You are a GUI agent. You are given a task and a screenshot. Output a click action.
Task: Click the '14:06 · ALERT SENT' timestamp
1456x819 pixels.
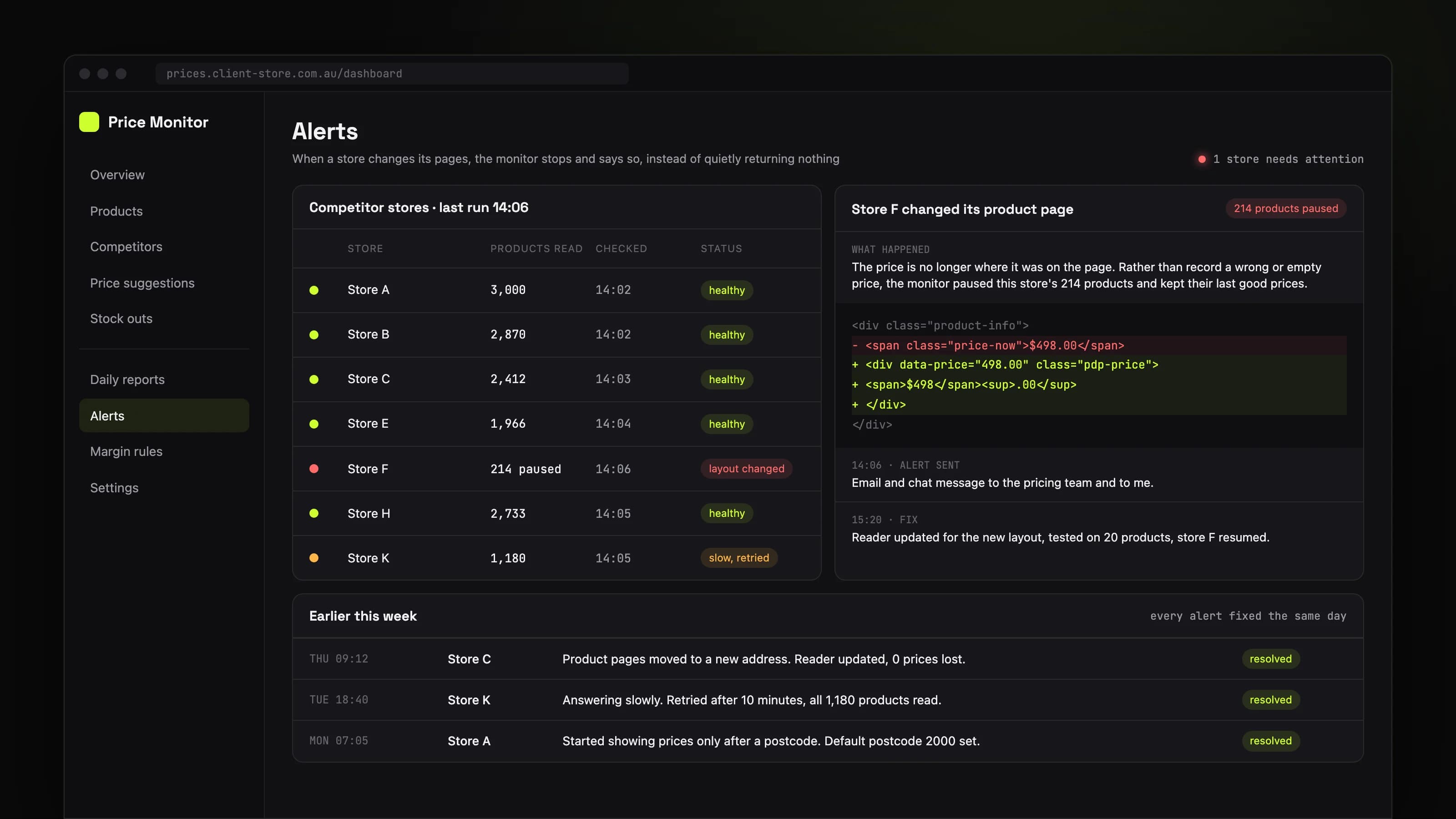[x=905, y=465]
